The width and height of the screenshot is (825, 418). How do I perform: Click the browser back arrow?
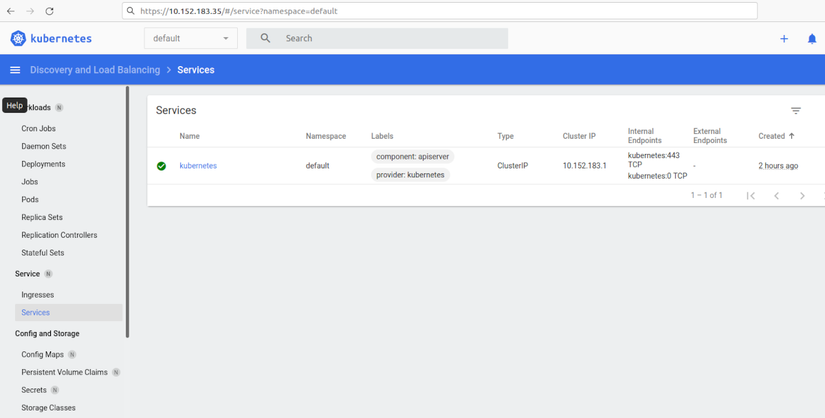pyautogui.click(x=11, y=11)
